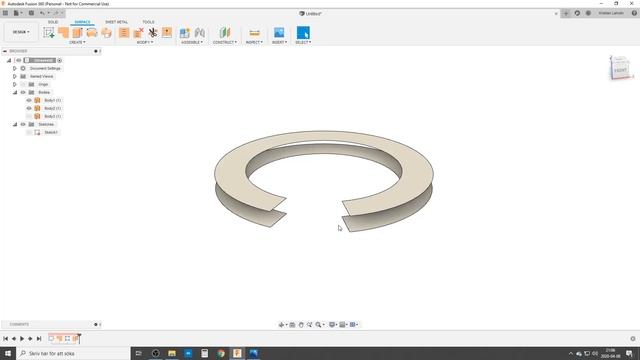Open the Create dropdown menu
This screenshot has width=640, height=360.
tap(77, 42)
